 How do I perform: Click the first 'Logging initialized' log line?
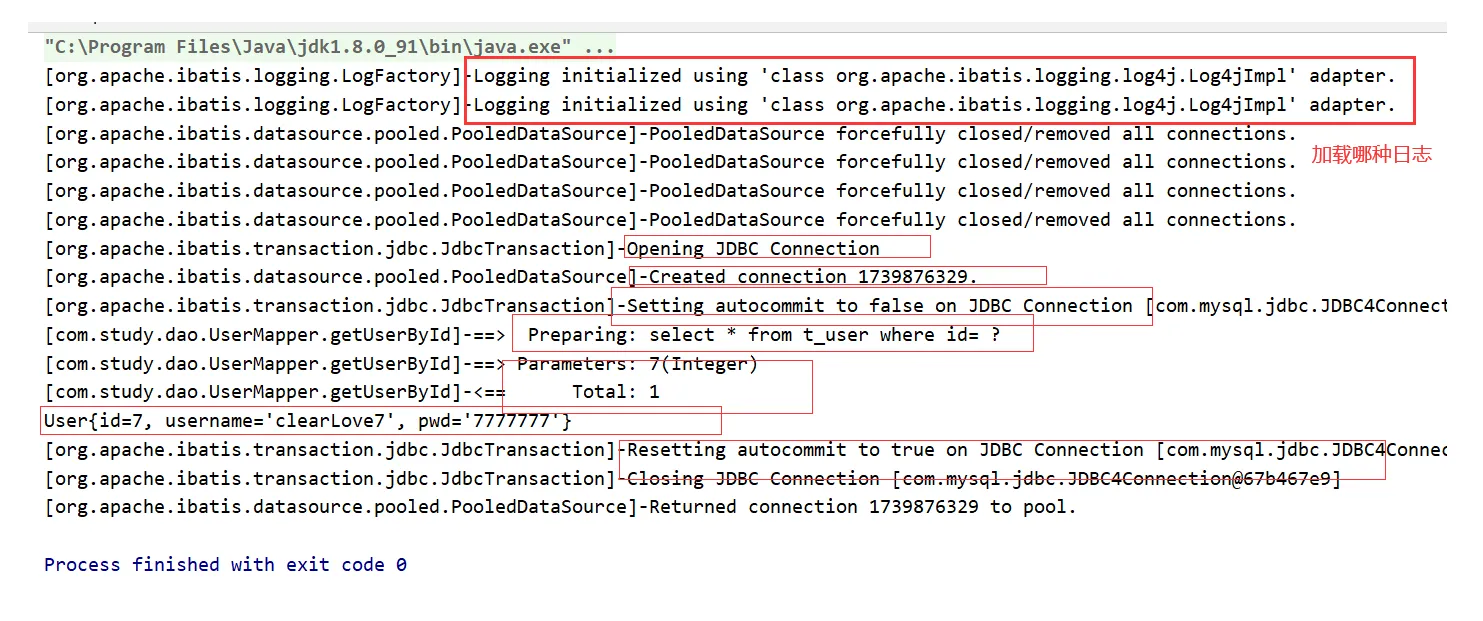tap(932, 76)
